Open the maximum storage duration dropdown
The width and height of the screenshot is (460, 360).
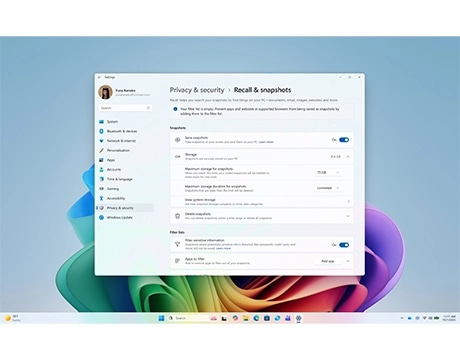328,188
